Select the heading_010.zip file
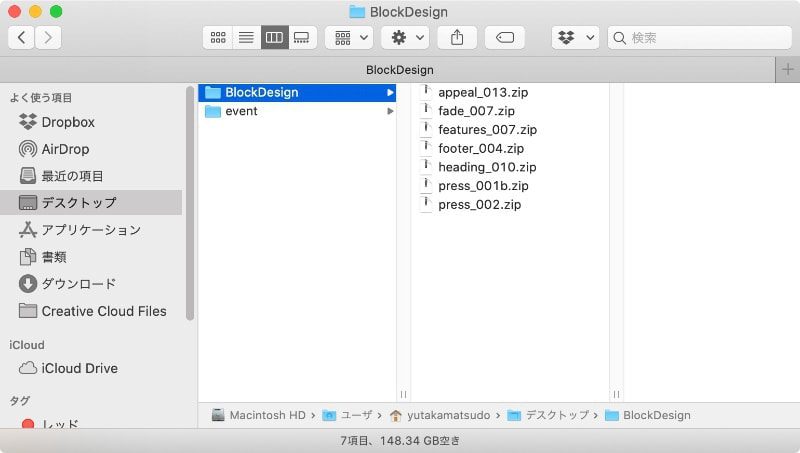 pos(487,167)
